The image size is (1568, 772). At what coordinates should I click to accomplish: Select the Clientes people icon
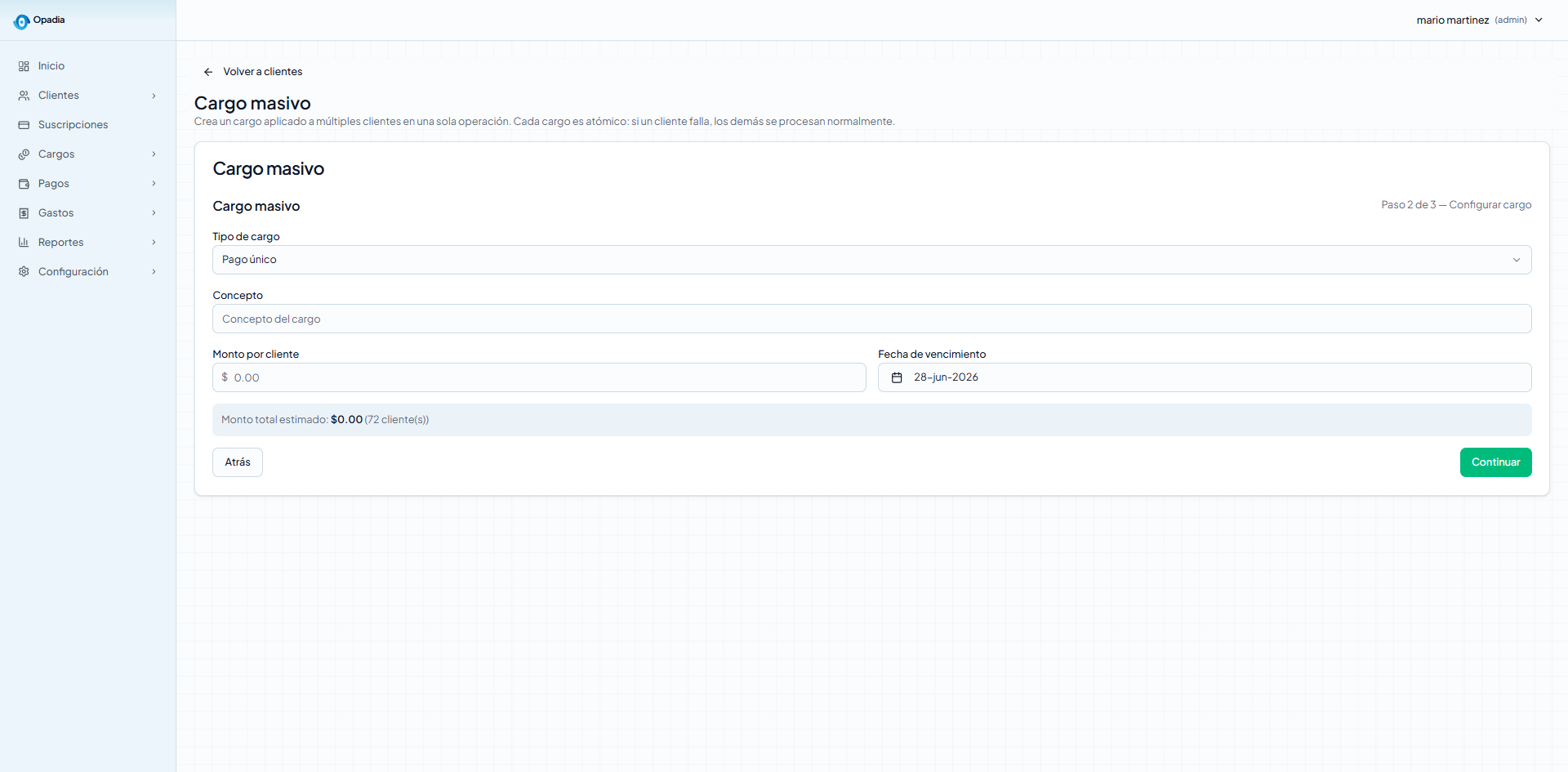tap(24, 96)
